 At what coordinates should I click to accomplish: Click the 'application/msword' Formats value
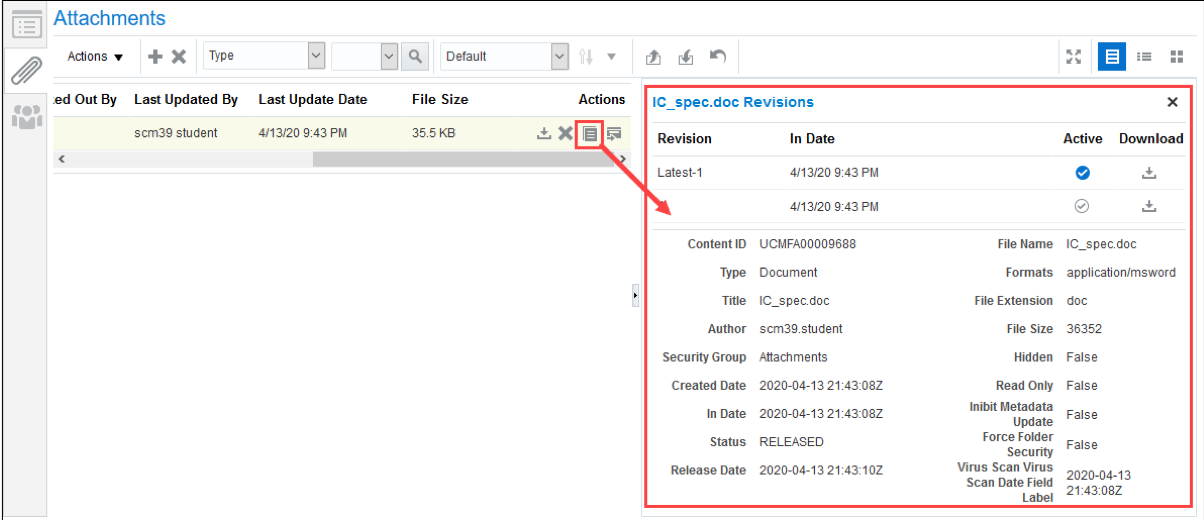1121,272
